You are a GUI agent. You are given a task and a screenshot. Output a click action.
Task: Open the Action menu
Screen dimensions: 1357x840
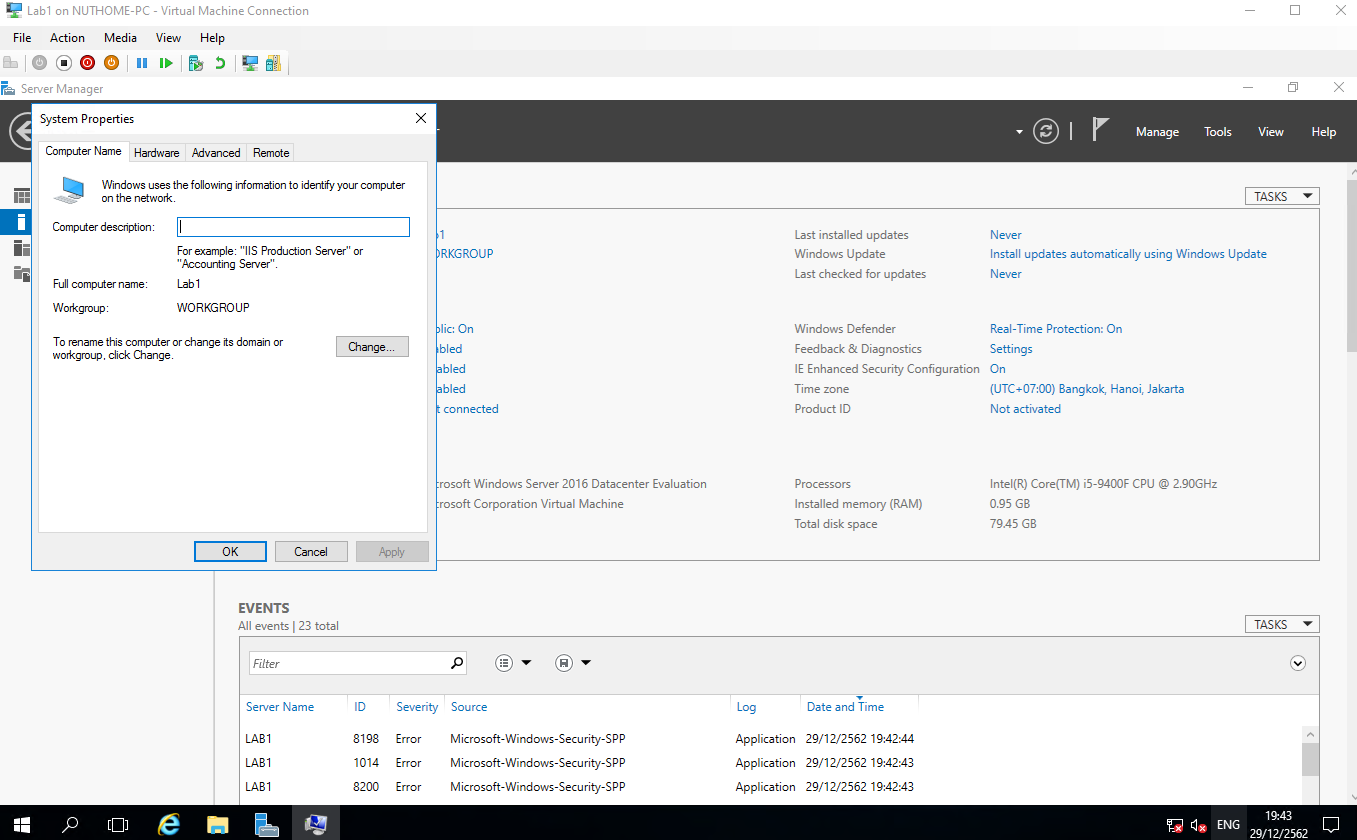pyautogui.click(x=66, y=38)
